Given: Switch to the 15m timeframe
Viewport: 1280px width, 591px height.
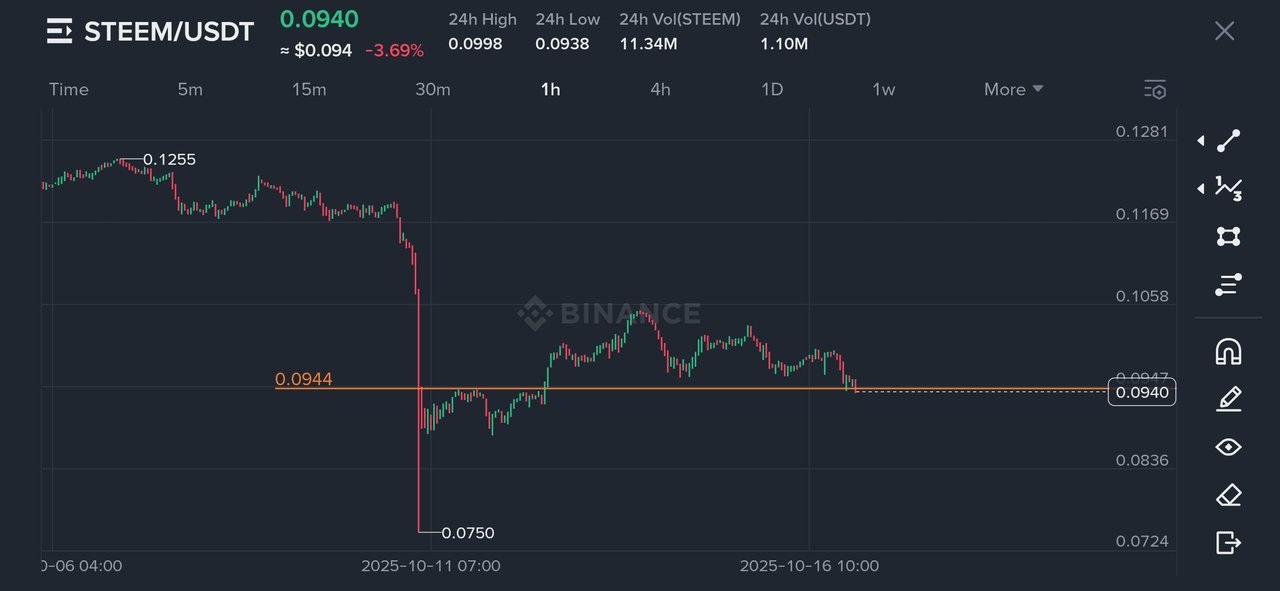Looking at the screenshot, I should [x=309, y=89].
